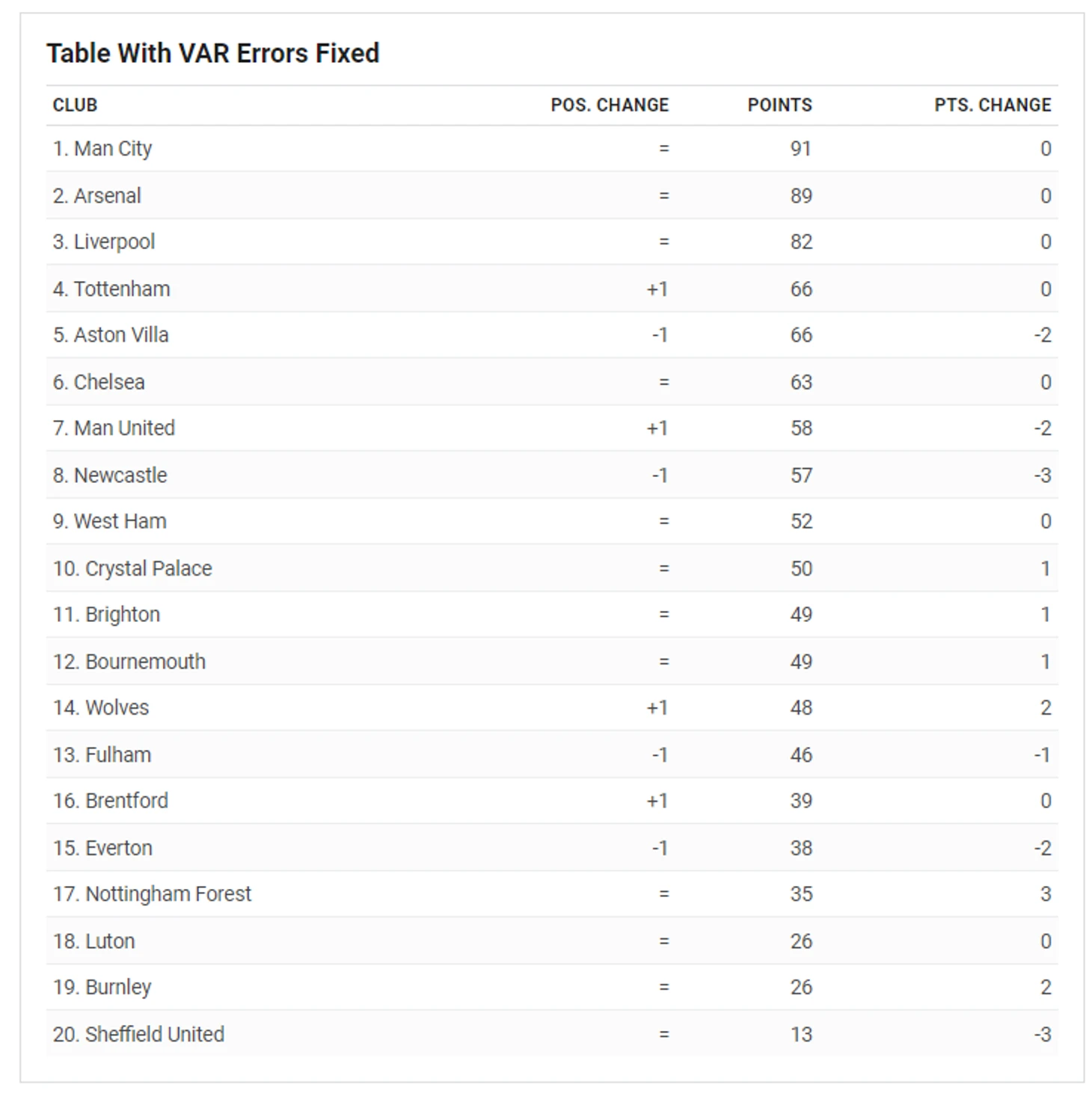
Task: Click Newcastle's -3 points change value
Action: coord(1043,475)
